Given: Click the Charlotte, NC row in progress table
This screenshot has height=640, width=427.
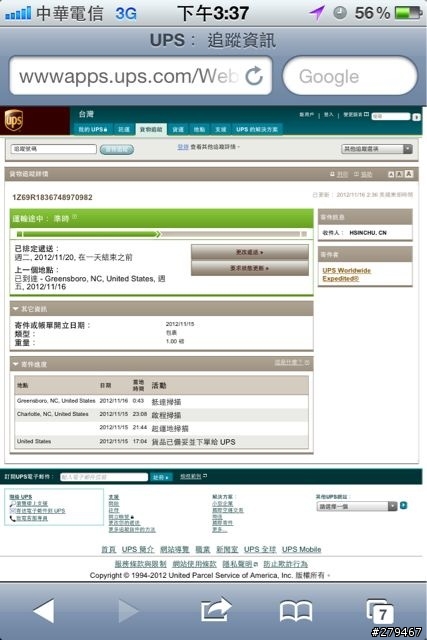Looking at the screenshot, I should click(161, 415).
